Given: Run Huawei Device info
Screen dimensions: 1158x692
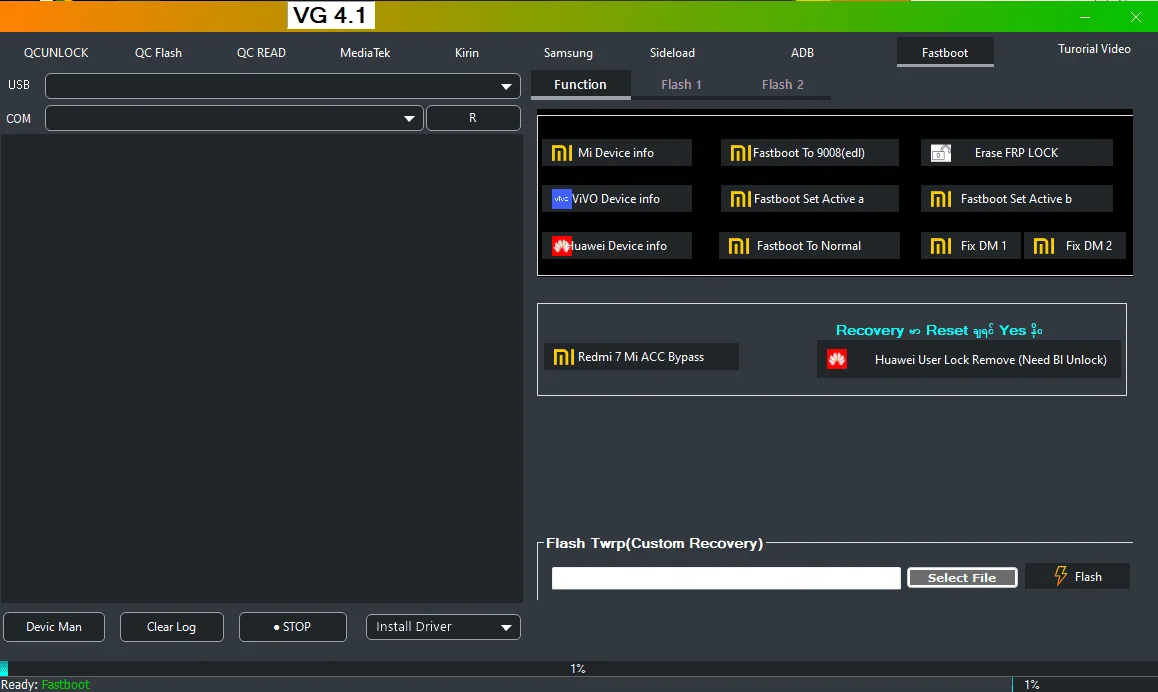Looking at the screenshot, I should pyautogui.click(x=617, y=246).
